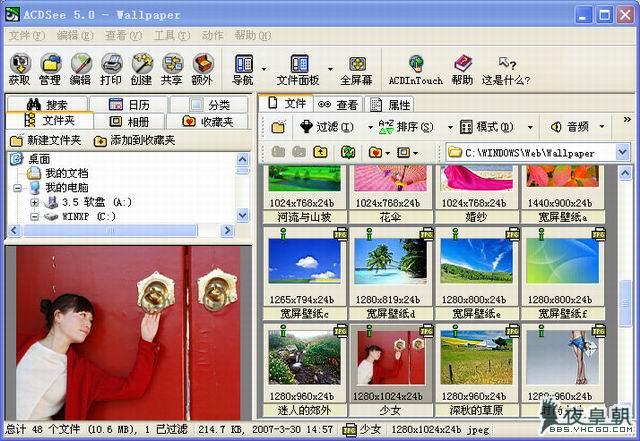Open dropdown arrow next to 文件面板
Viewport: 640px width, 441px height.
pos(330,69)
